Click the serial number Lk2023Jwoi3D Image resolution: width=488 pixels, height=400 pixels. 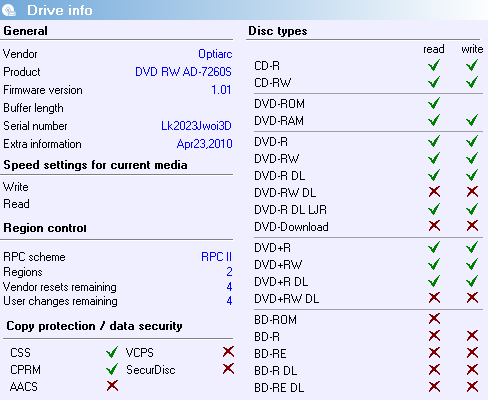point(196,126)
